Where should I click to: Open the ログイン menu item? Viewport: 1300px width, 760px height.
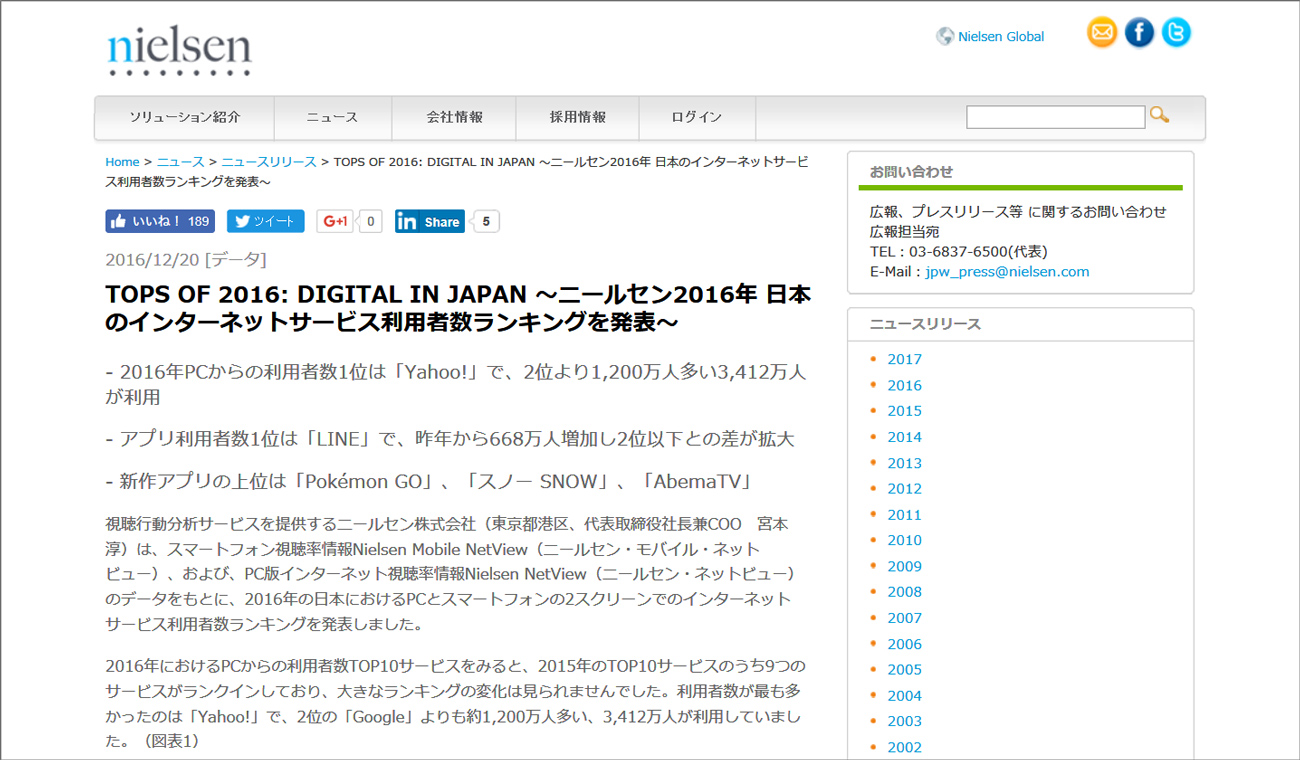coord(697,117)
